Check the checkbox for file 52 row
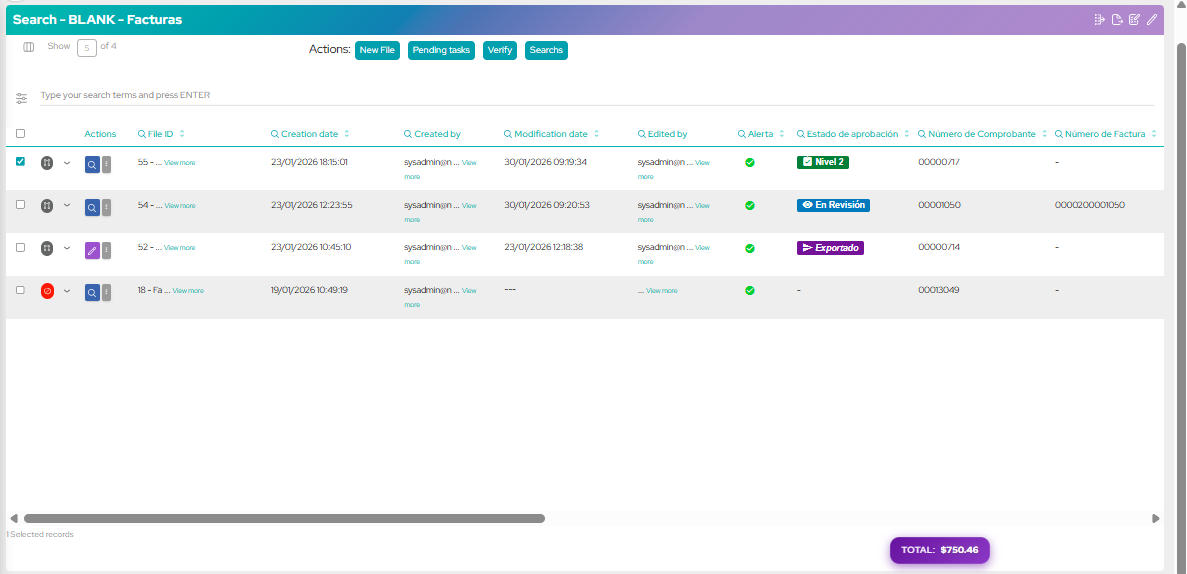The width and height of the screenshot is (1187, 574). click(21, 246)
